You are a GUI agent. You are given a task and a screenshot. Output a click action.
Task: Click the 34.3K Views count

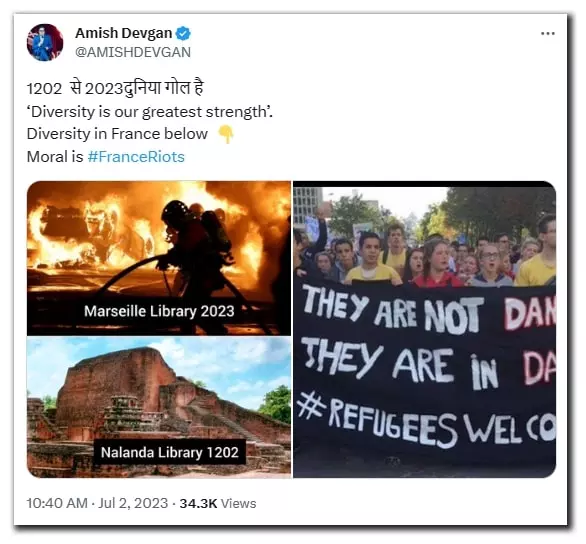218,503
